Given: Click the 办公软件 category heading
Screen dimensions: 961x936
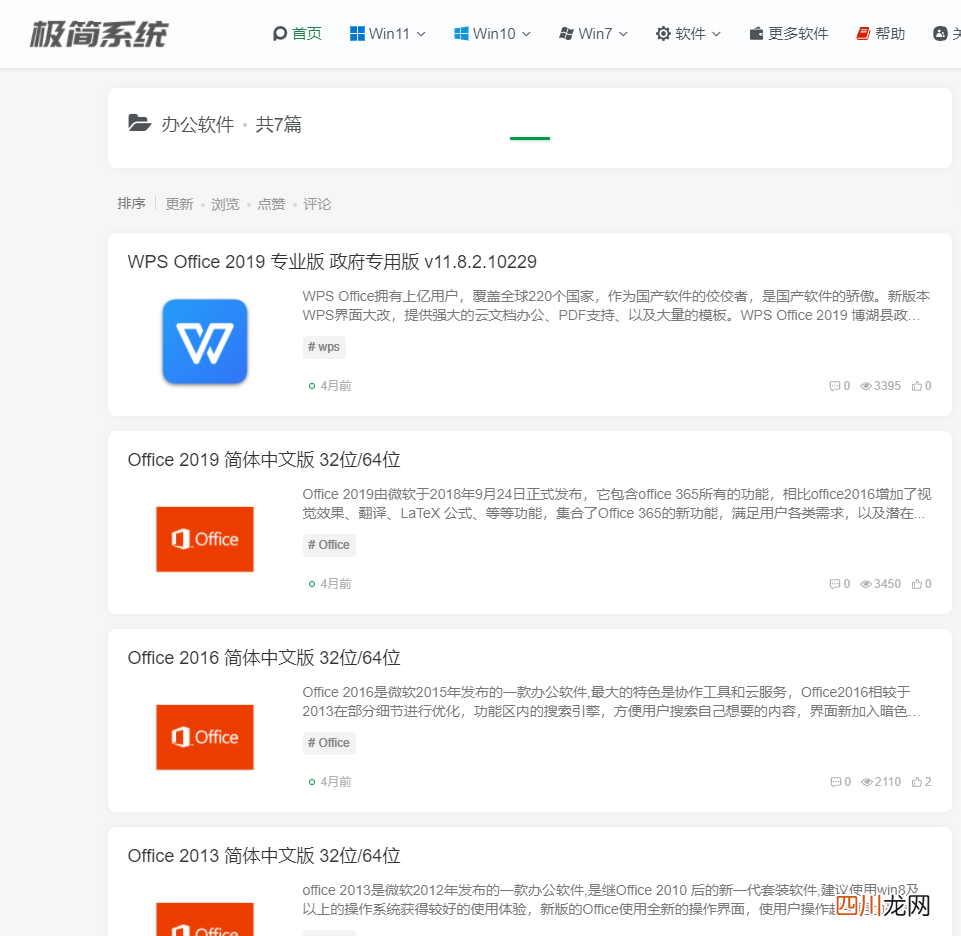Looking at the screenshot, I should pos(197,124).
